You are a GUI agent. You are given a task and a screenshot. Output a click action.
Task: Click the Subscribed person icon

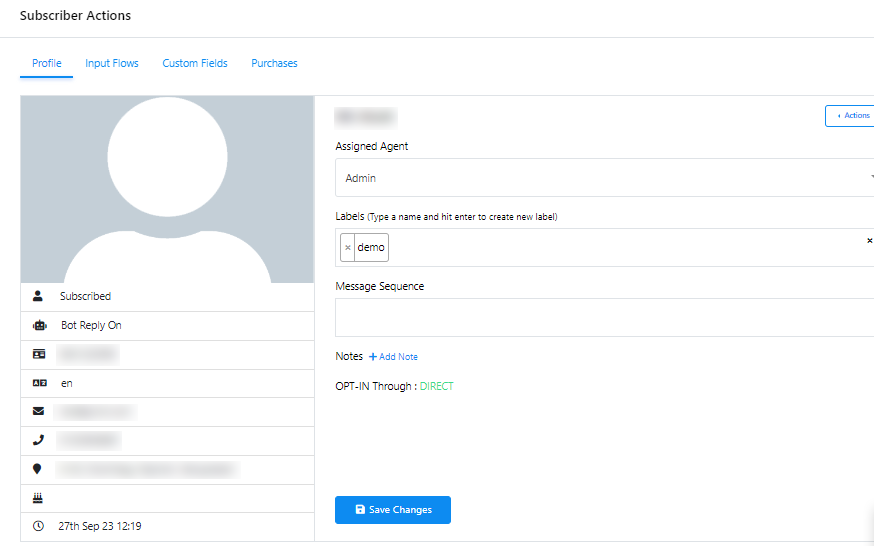tap(39, 296)
